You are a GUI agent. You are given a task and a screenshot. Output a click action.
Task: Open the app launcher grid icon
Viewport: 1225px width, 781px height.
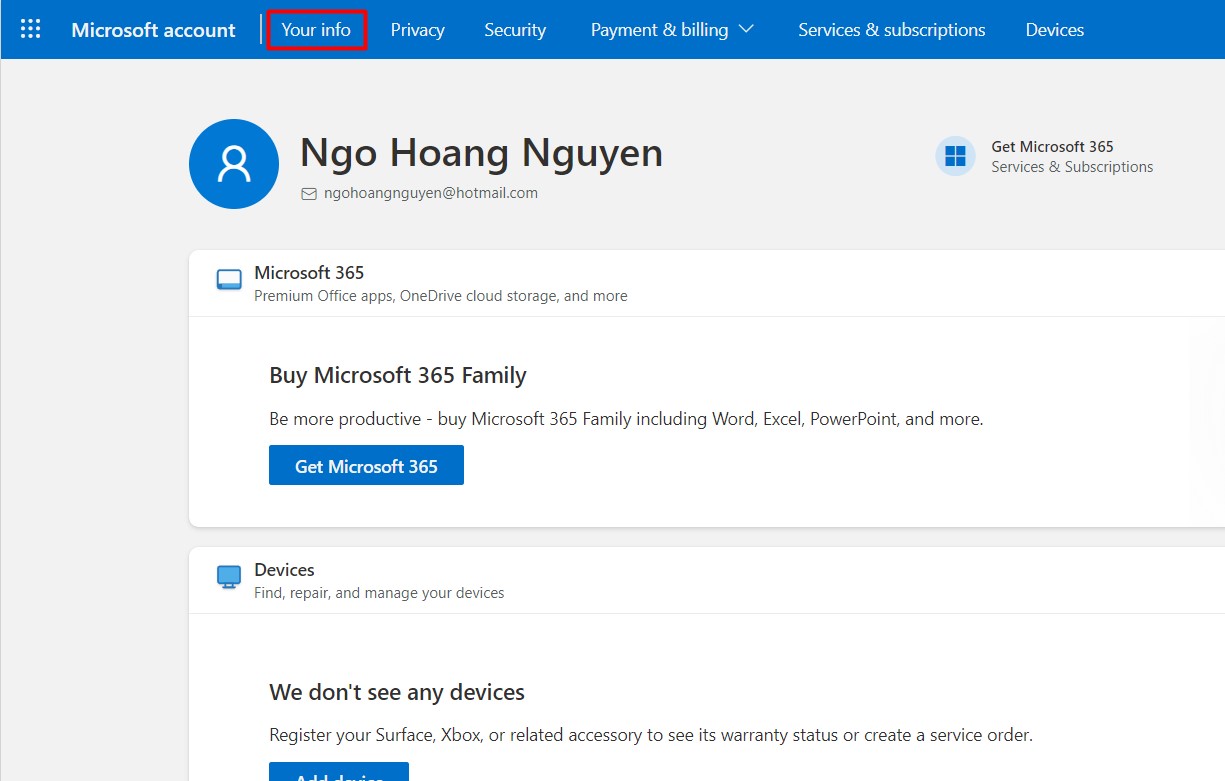(31, 29)
